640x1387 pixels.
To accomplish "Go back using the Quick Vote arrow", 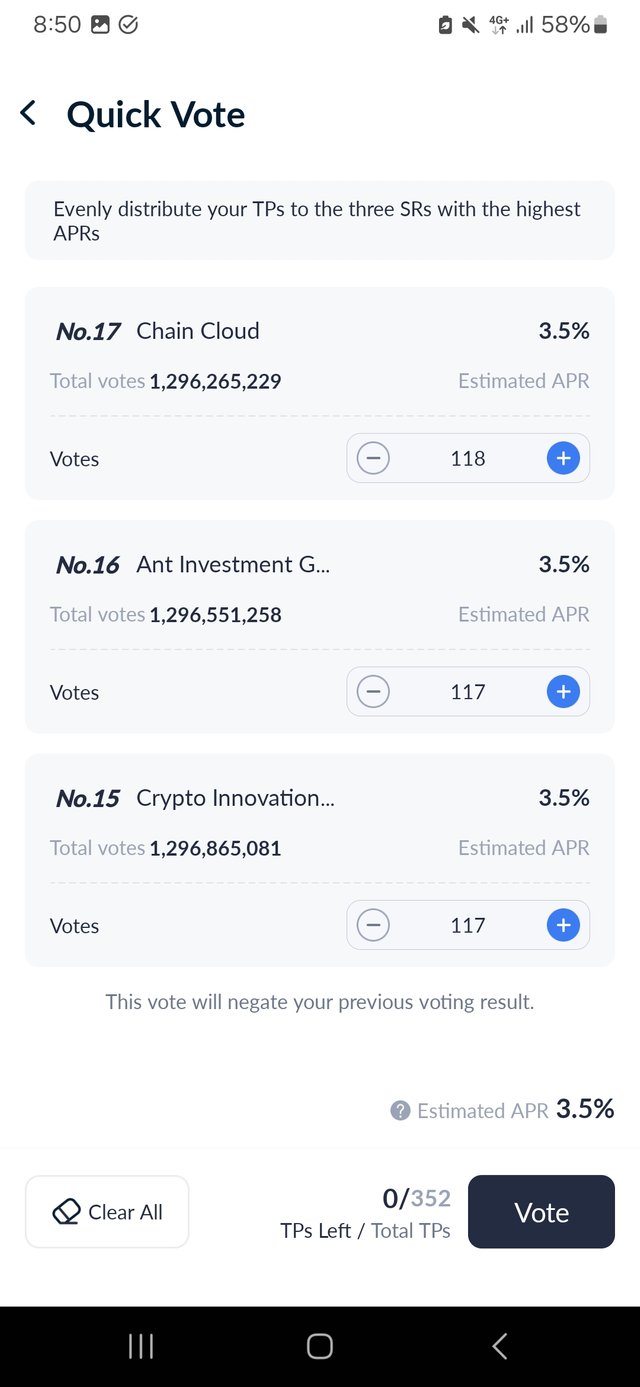I will point(28,113).
